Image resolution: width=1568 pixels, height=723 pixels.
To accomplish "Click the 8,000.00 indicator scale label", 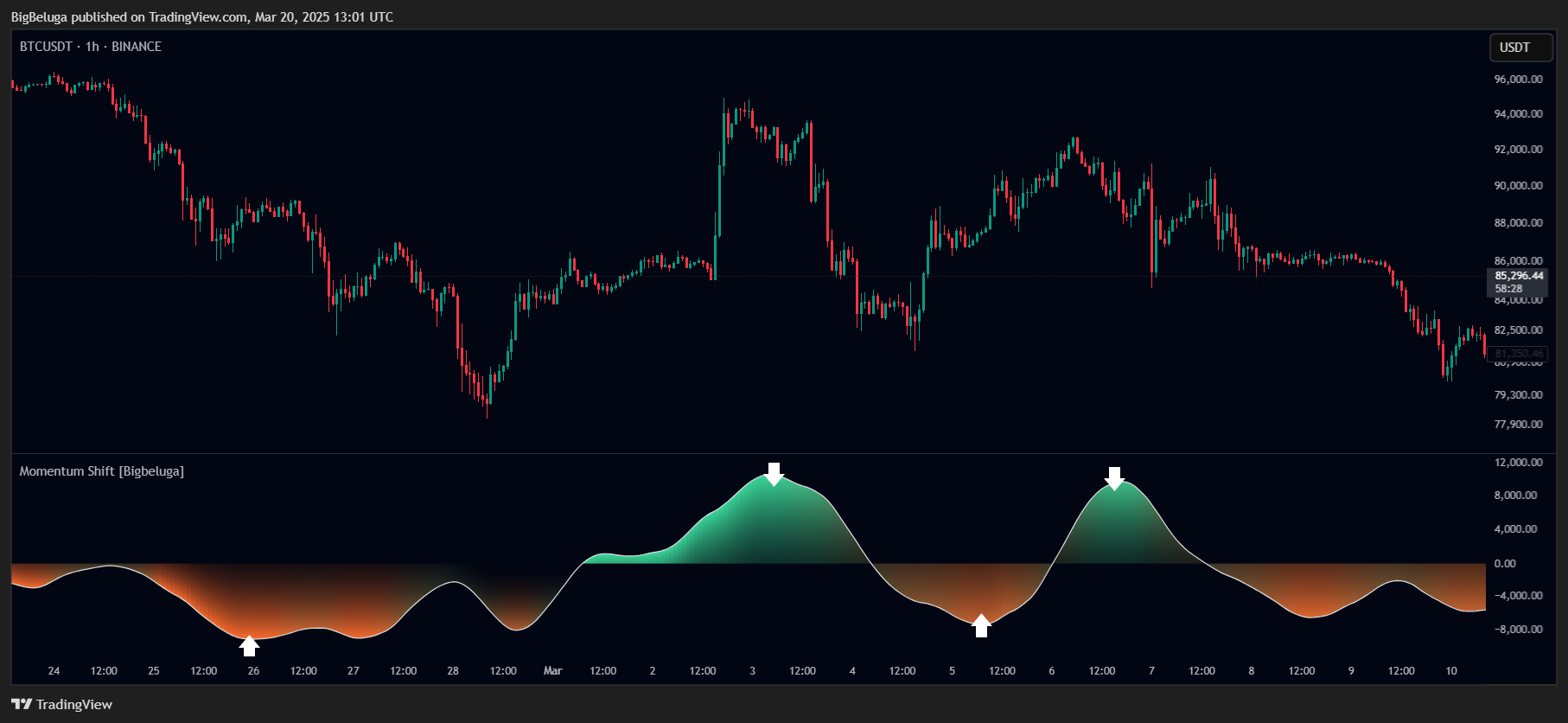I will (x=1516, y=496).
